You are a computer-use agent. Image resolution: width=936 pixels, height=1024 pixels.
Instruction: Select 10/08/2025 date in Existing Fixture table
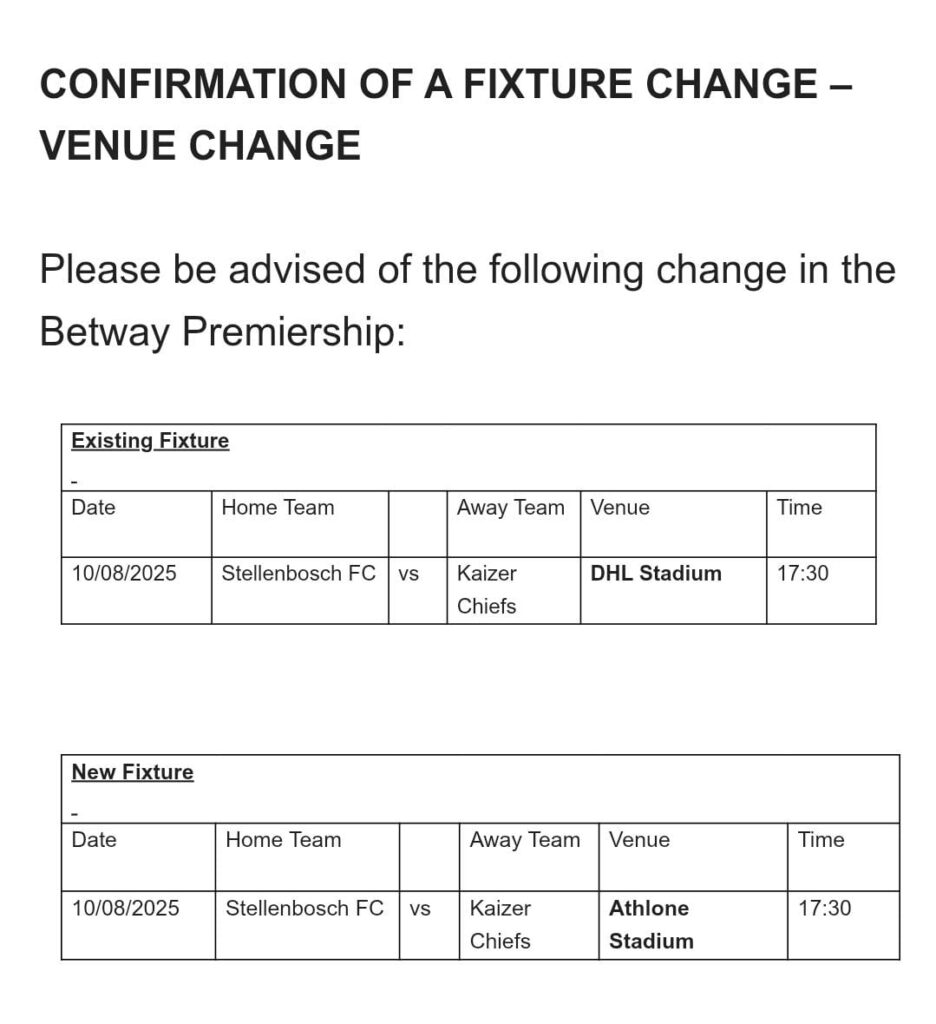coord(124,573)
